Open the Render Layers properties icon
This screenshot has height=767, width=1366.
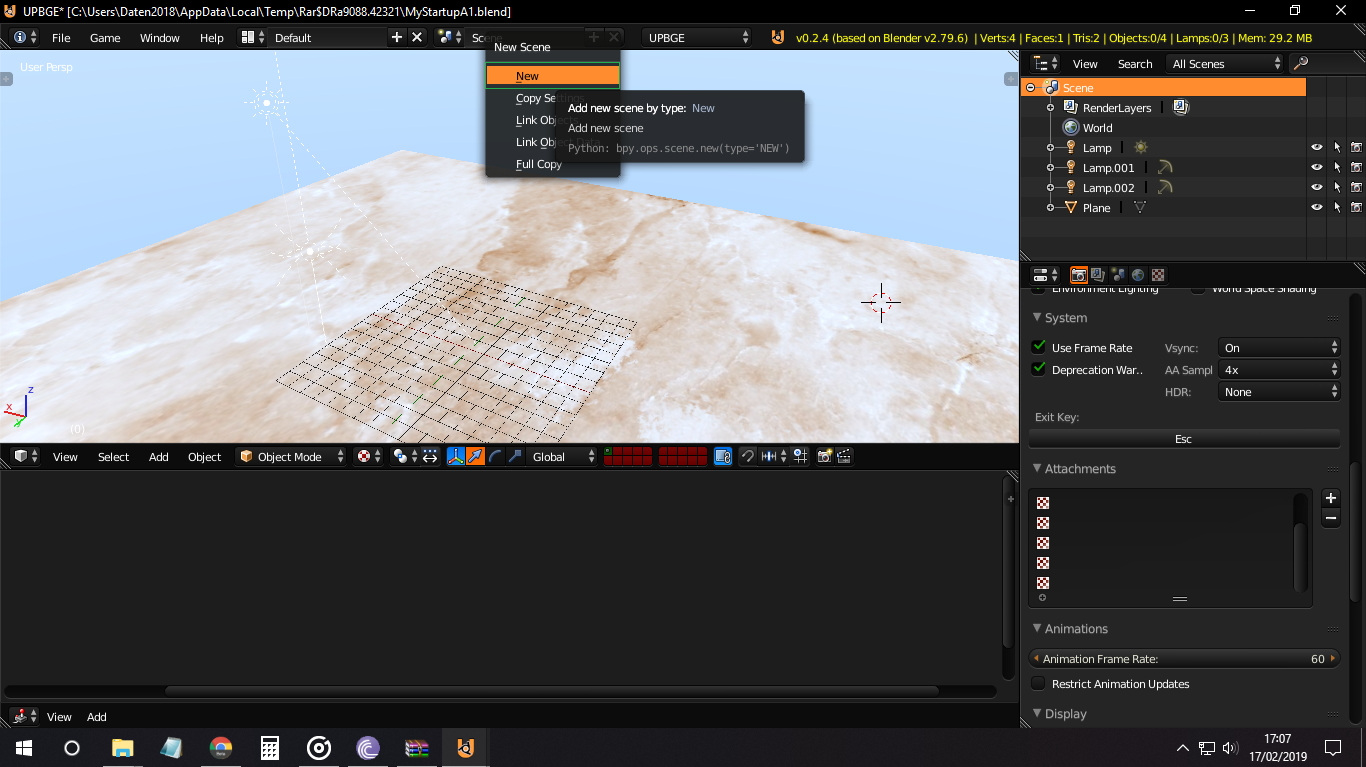tap(1097, 274)
